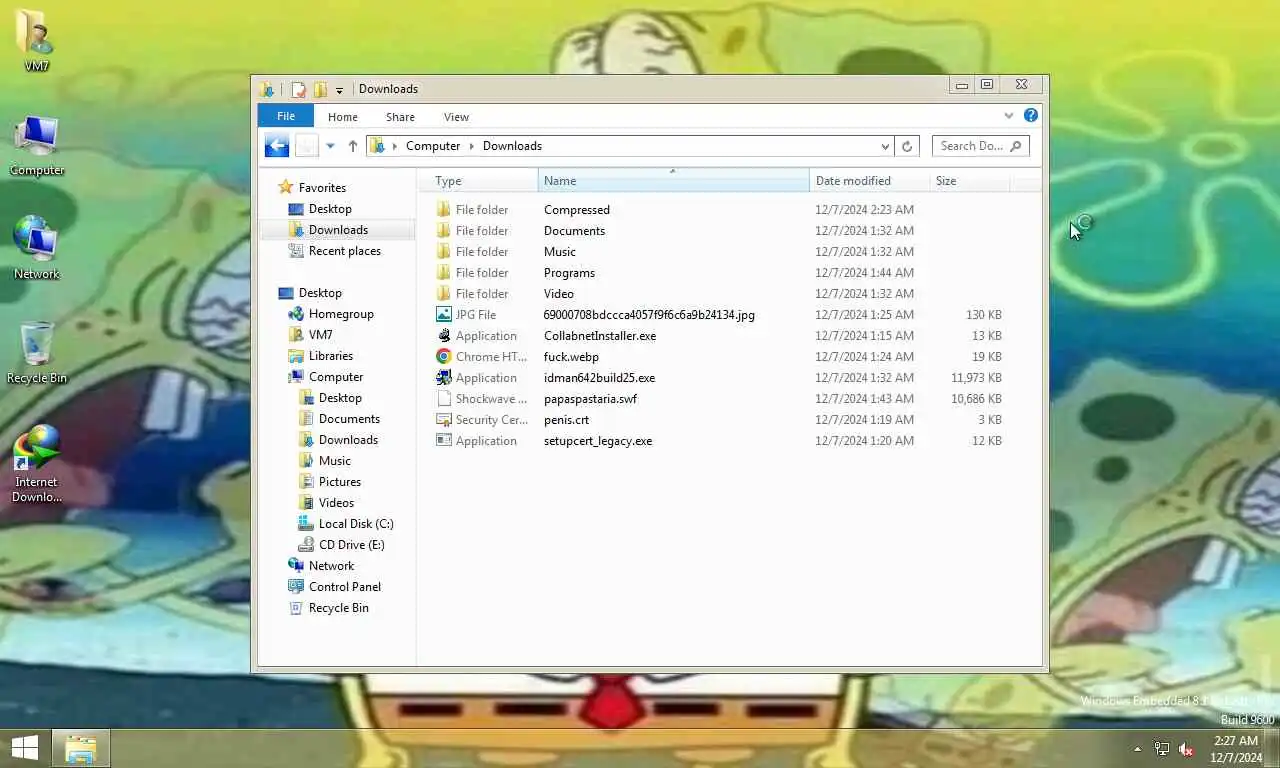Screen dimensions: 1280x768
Task: Select VM7 in the navigation pane
Action: pos(320,335)
